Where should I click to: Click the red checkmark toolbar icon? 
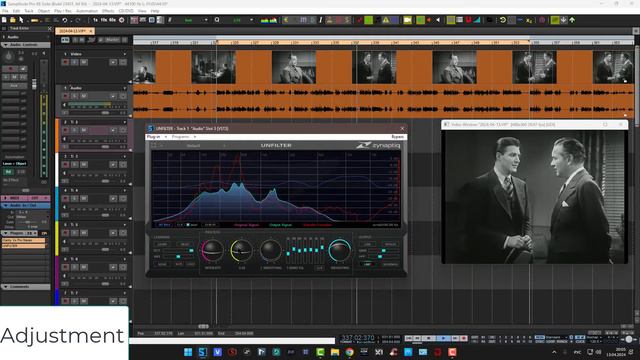tap(360, 20)
